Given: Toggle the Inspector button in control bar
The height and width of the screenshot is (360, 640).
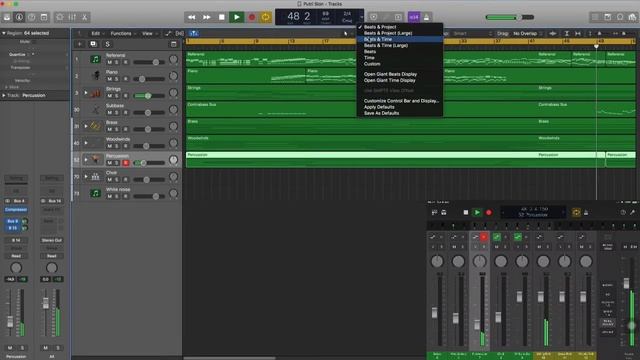Looking at the screenshot, I should [19, 17].
